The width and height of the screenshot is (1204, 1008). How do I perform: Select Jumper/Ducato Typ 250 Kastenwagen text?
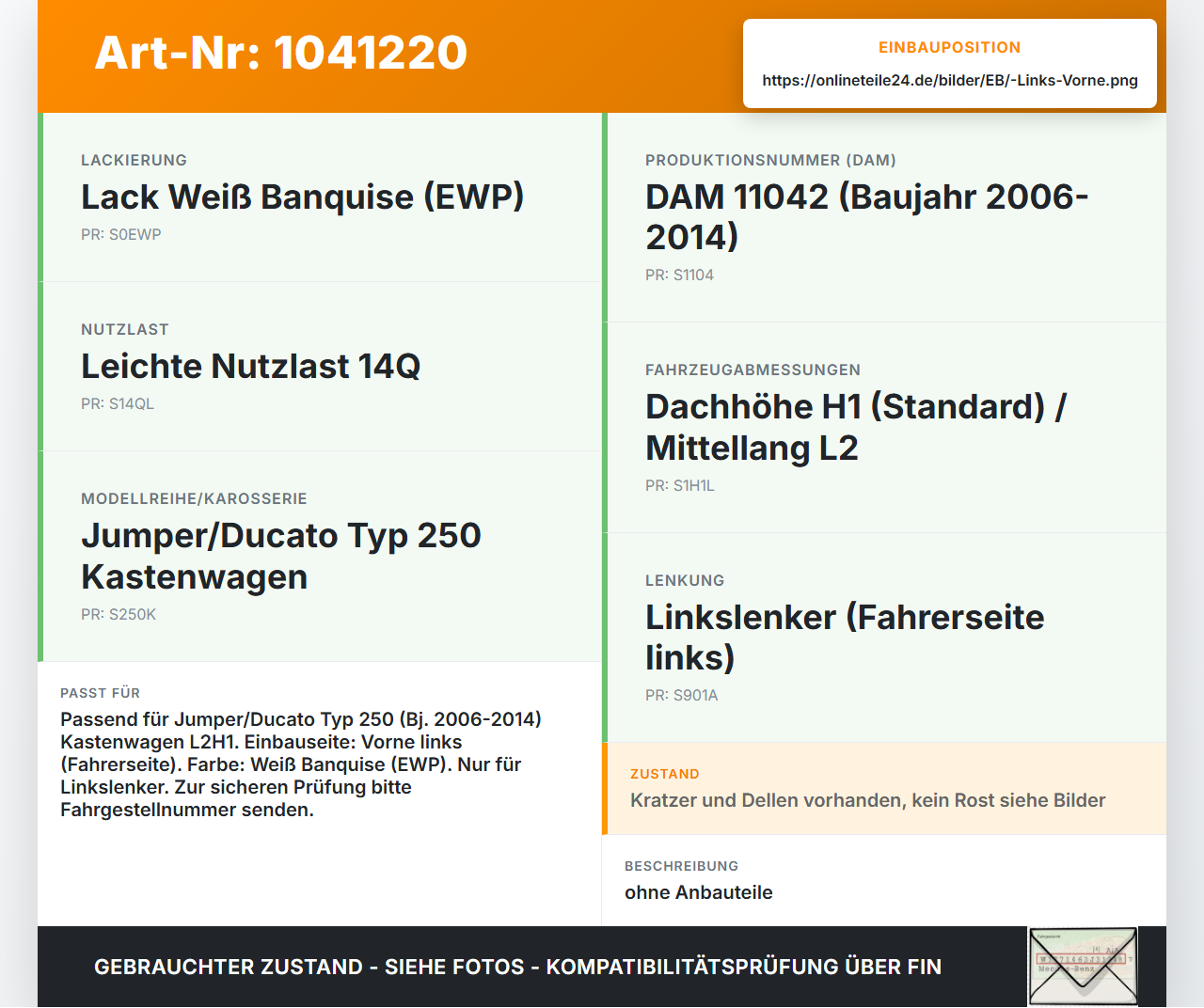[281, 556]
